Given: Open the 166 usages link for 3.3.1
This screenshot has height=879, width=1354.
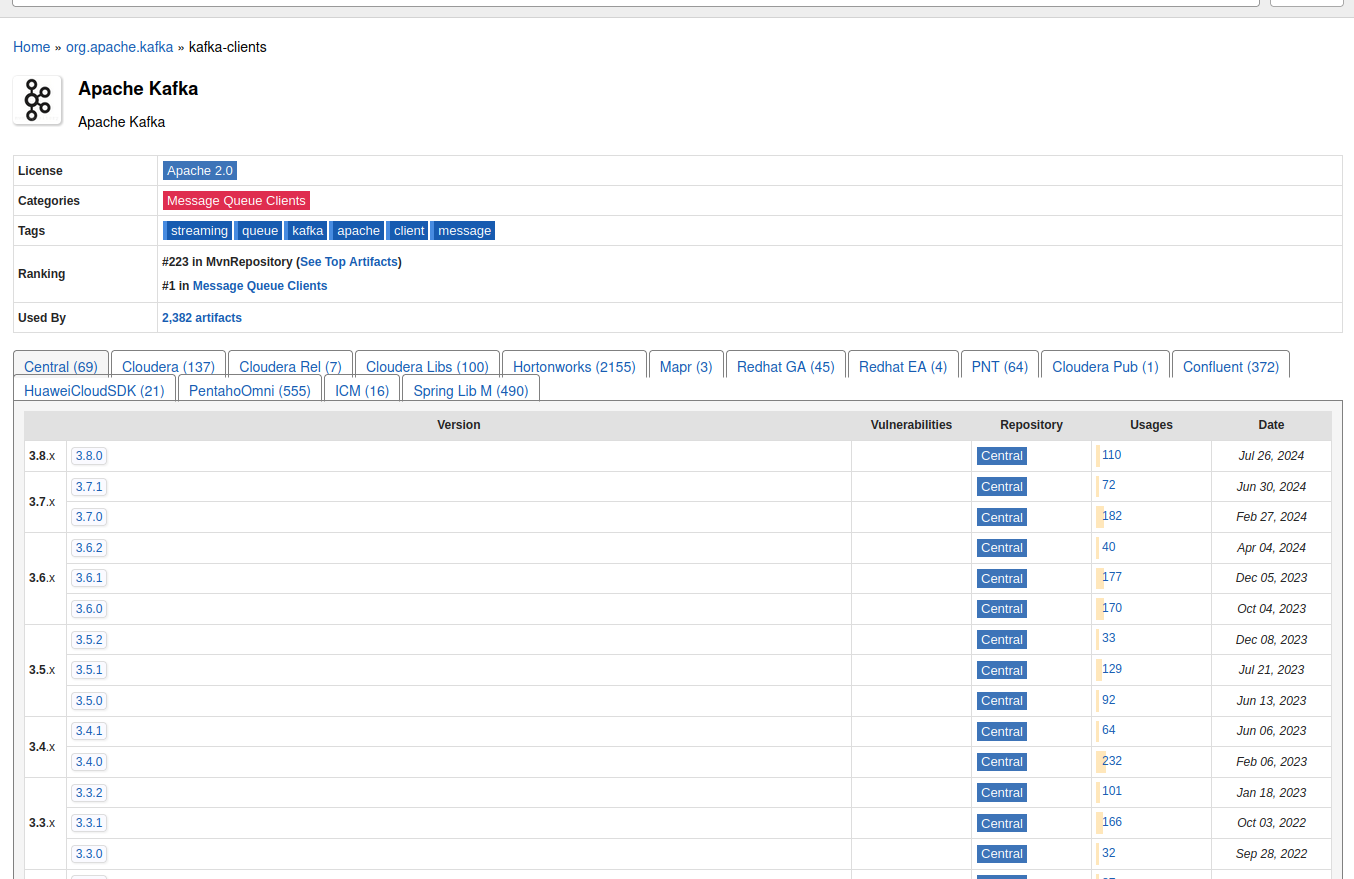Looking at the screenshot, I should click(1111, 822).
